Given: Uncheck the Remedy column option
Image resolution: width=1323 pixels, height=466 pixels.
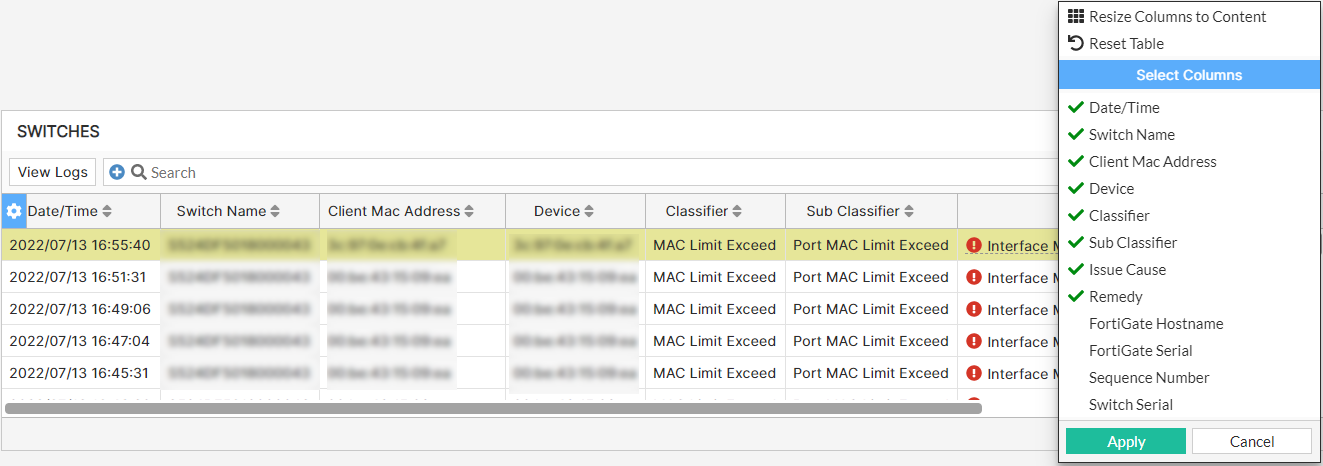Looking at the screenshot, I should tap(1115, 297).
